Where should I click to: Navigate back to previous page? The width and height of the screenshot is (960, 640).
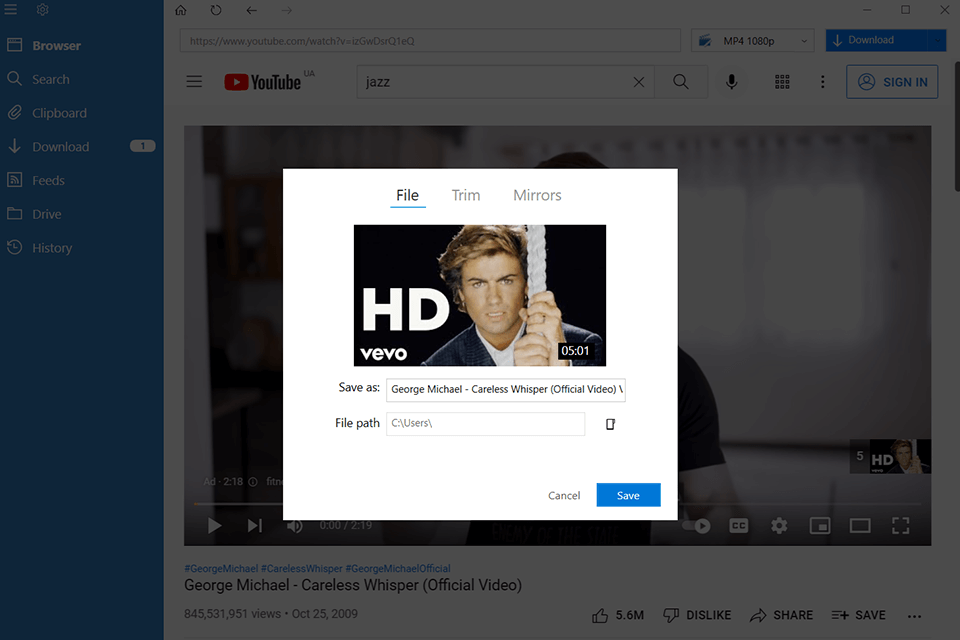click(251, 10)
